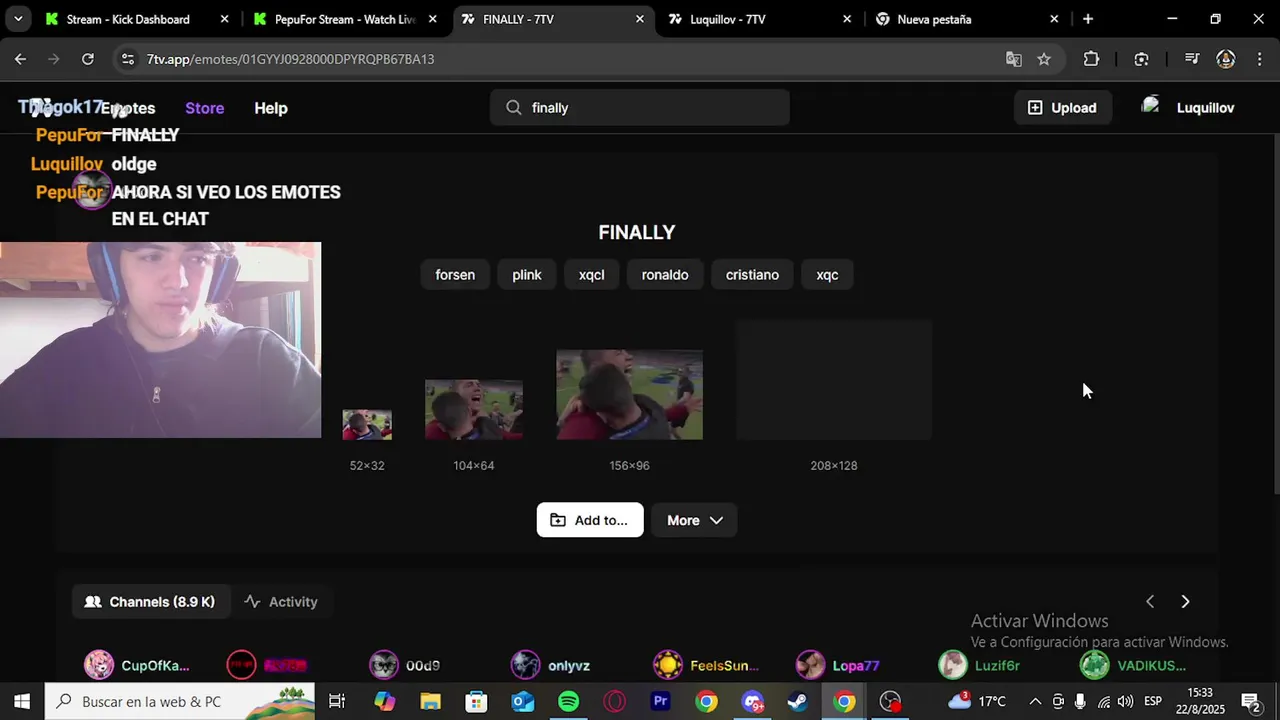
Task: Open the Help menu item
Action: click(270, 108)
